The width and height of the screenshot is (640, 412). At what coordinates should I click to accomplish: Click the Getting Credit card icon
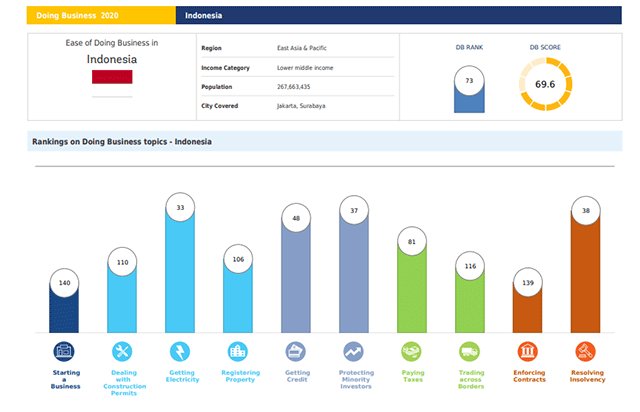[x=296, y=352]
